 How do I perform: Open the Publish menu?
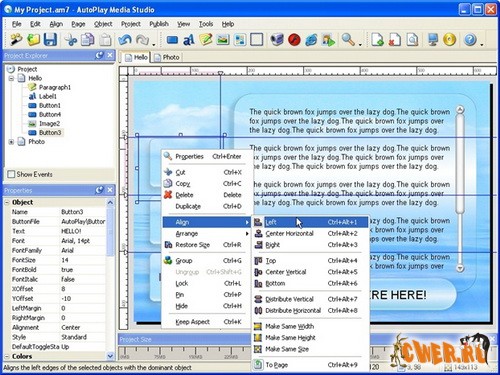(x=159, y=24)
